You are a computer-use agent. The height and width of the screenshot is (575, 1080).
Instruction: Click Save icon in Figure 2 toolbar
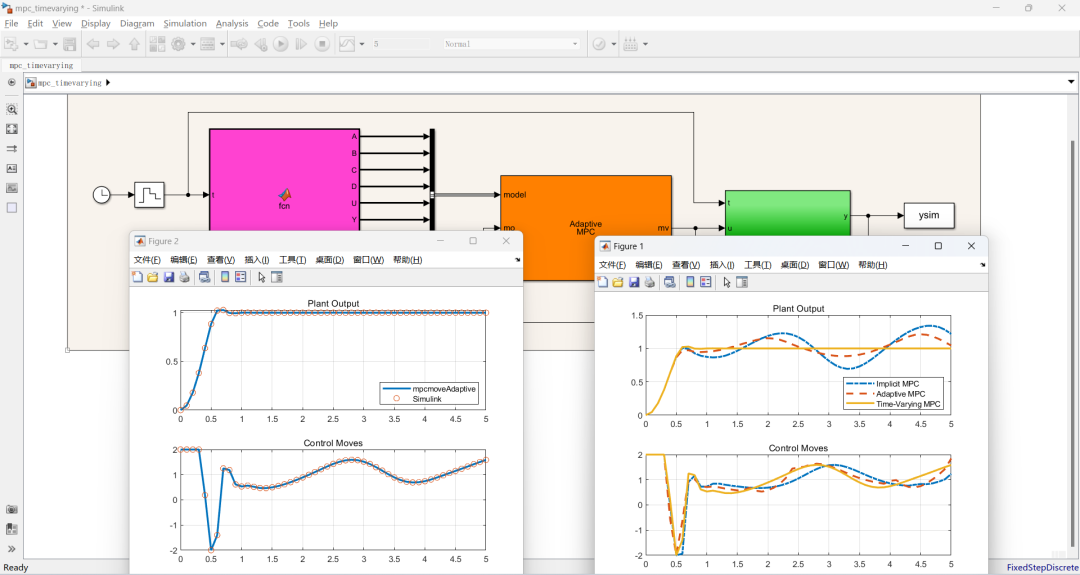click(x=168, y=277)
